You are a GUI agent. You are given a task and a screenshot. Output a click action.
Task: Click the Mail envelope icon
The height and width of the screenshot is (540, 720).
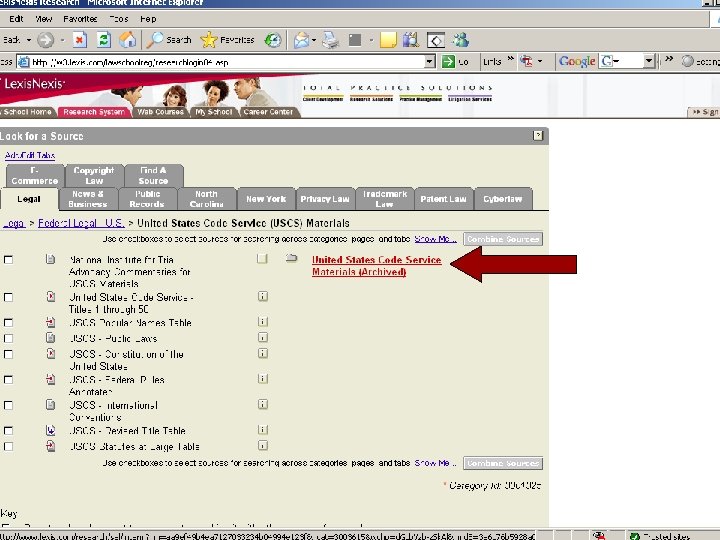click(x=301, y=40)
